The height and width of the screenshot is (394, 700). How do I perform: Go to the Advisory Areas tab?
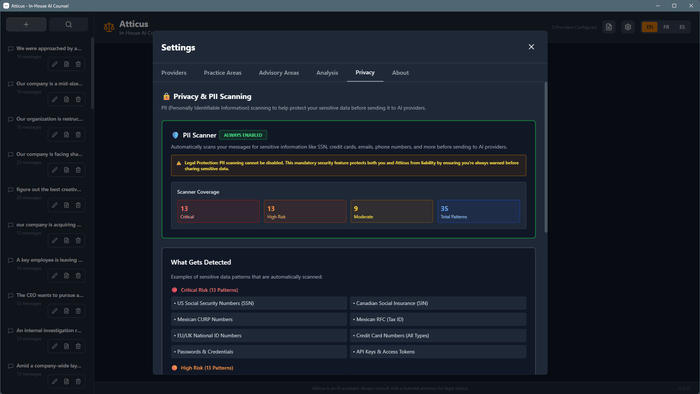pyautogui.click(x=279, y=73)
